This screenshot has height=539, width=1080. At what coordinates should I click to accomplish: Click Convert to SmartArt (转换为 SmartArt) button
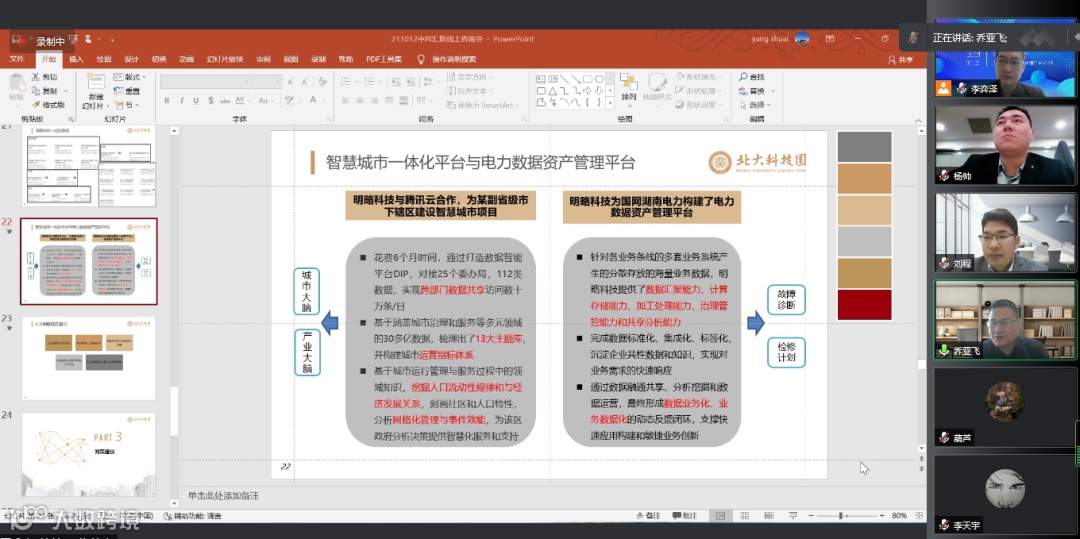(484, 105)
